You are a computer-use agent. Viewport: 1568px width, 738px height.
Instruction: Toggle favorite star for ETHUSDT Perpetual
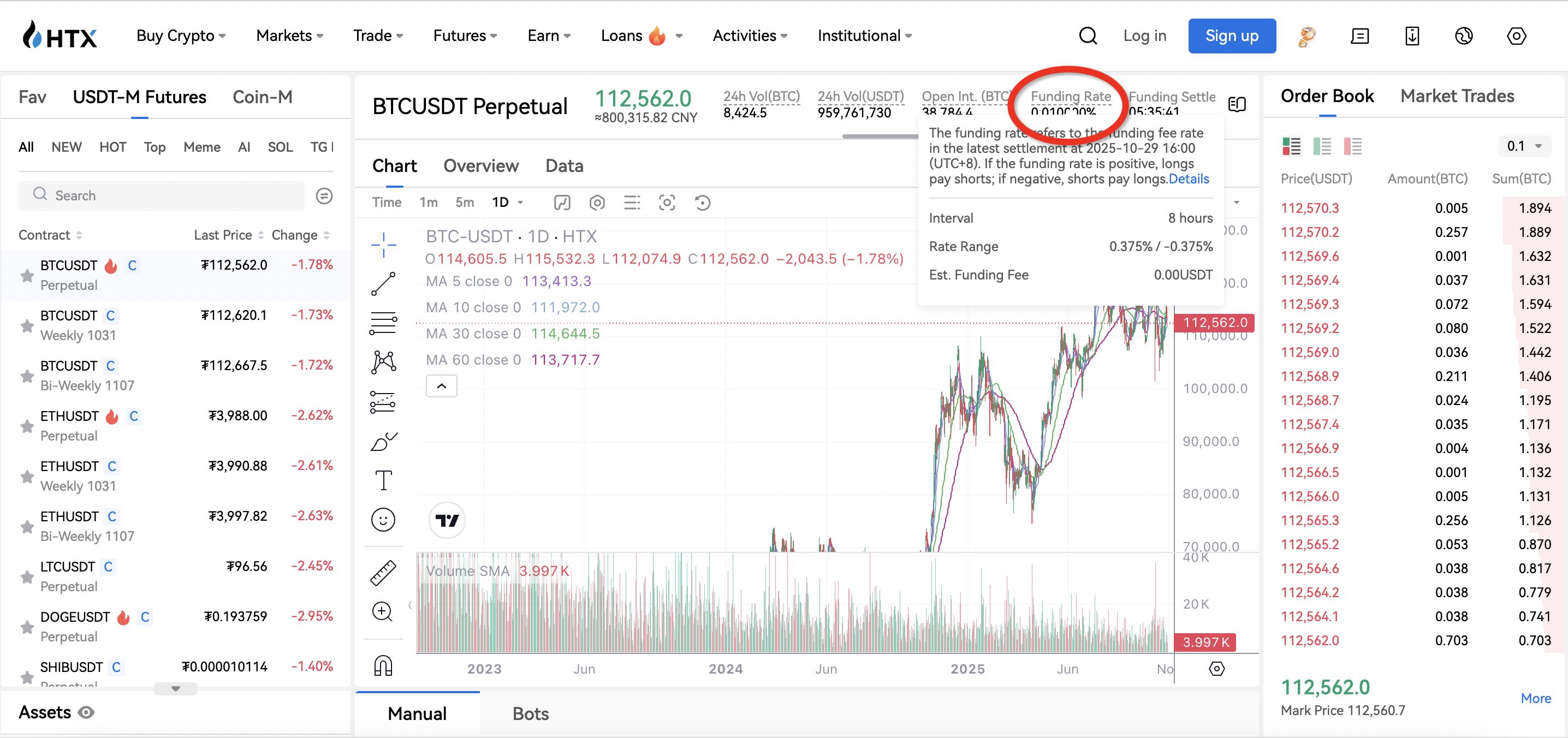27,426
